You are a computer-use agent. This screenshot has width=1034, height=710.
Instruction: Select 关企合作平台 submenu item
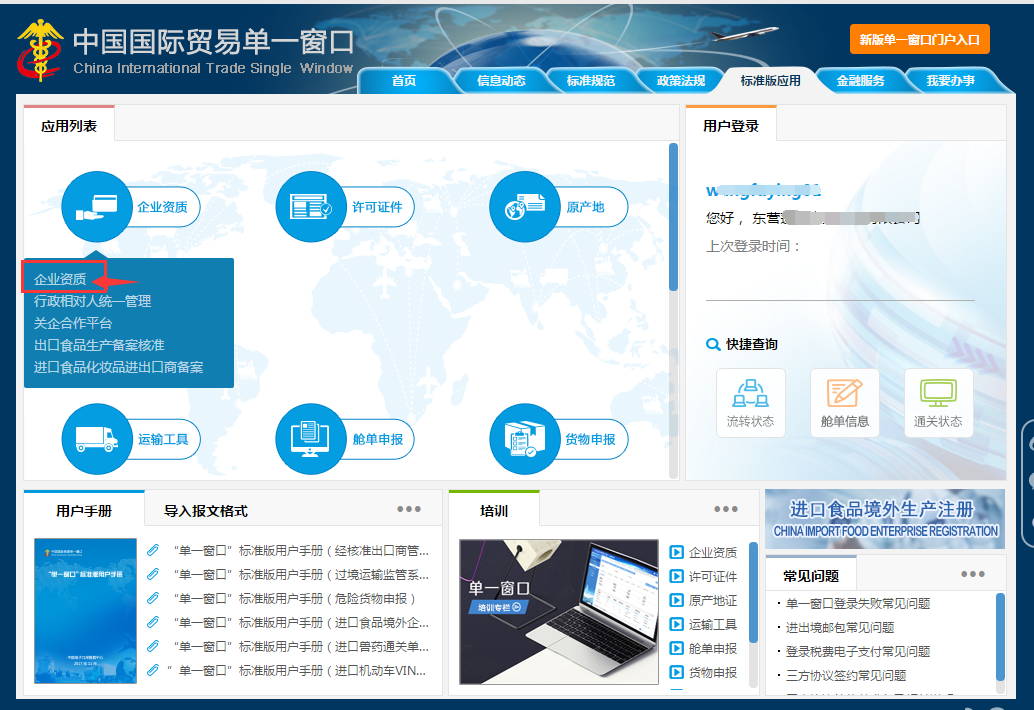click(73, 323)
